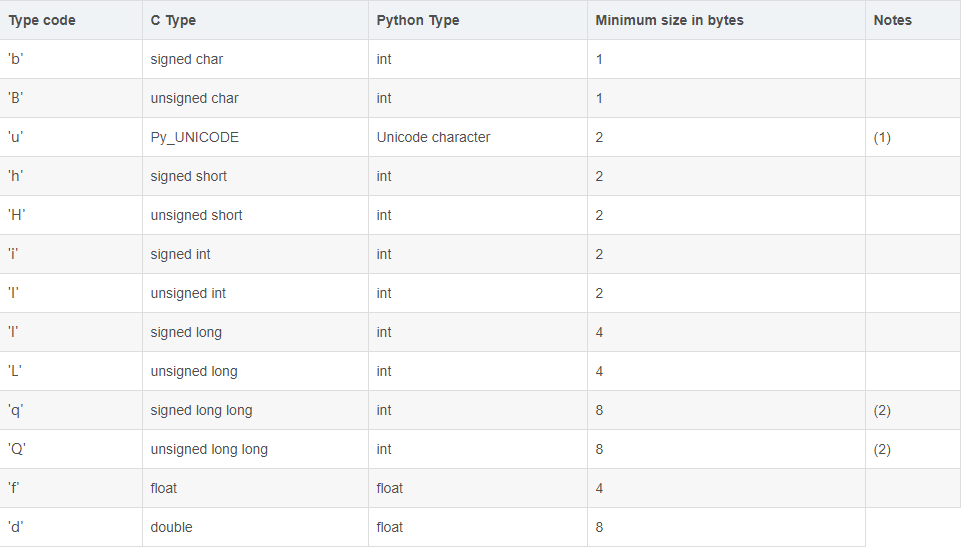Select the 'Python Type' column header
The height and width of the screenshot is (549, 962).
(418, 20)
